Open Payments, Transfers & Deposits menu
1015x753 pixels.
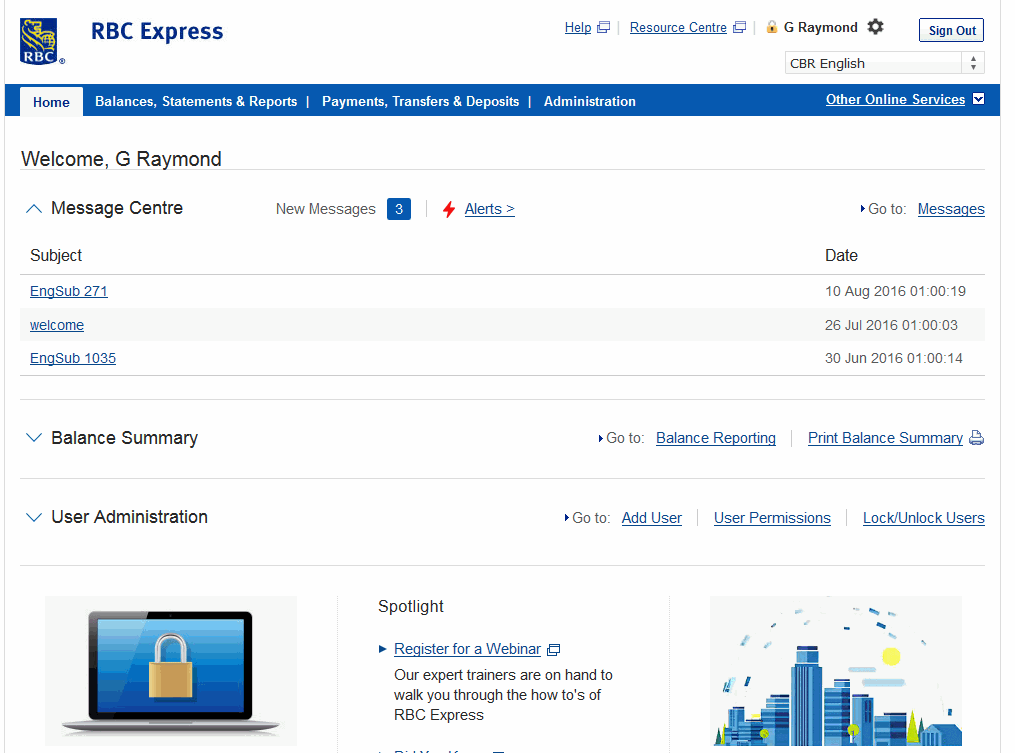(420, 101)
